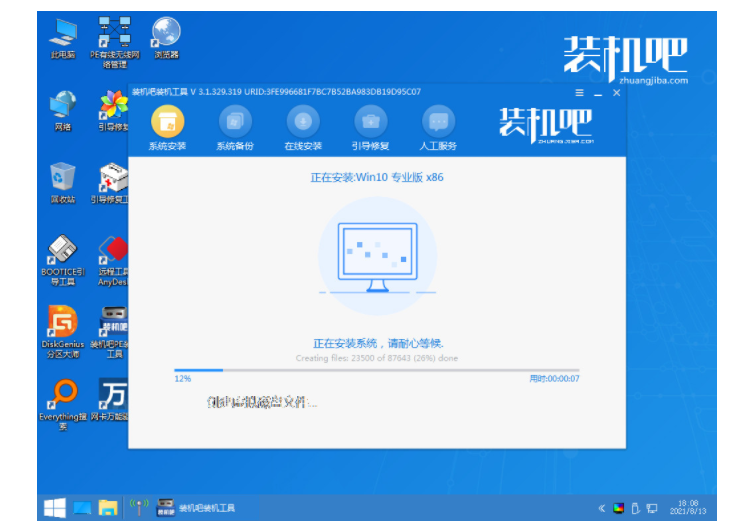This screenshot has height=529, width=734.
Task: Open the hamburger menu in installer title bar
Action: click(580, 93)
